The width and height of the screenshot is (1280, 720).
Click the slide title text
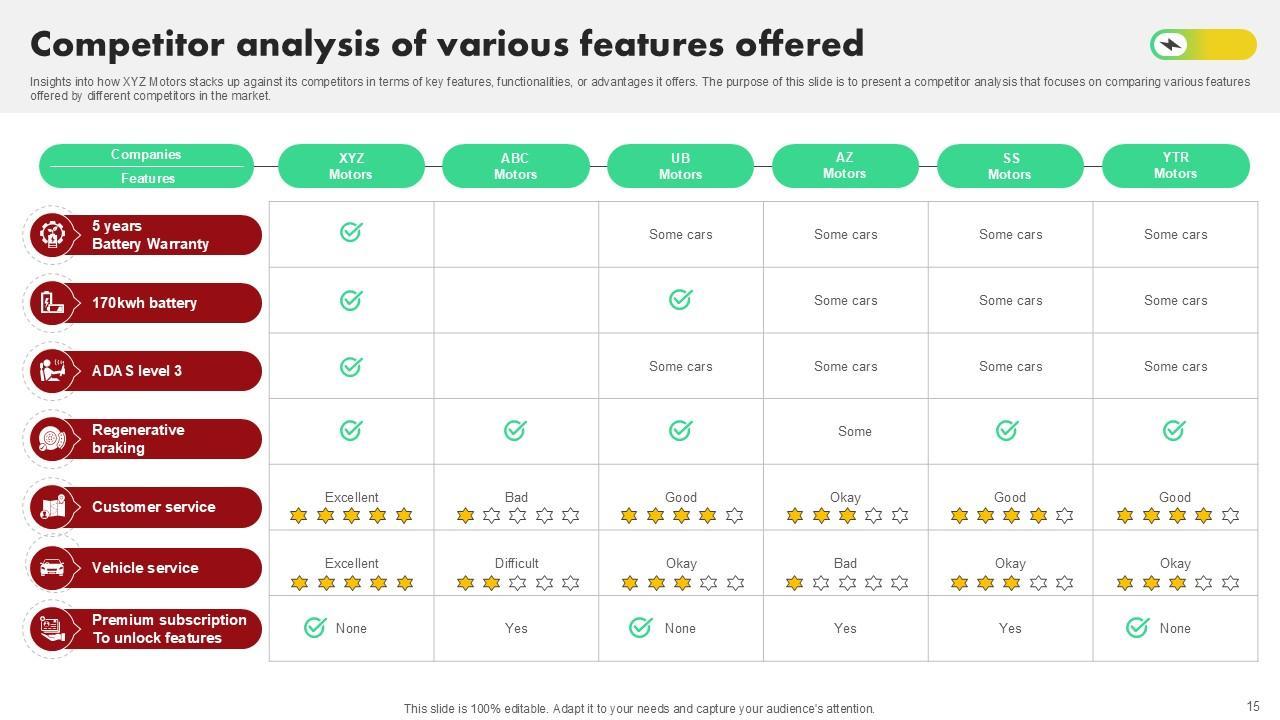click(x=447, y=44)
